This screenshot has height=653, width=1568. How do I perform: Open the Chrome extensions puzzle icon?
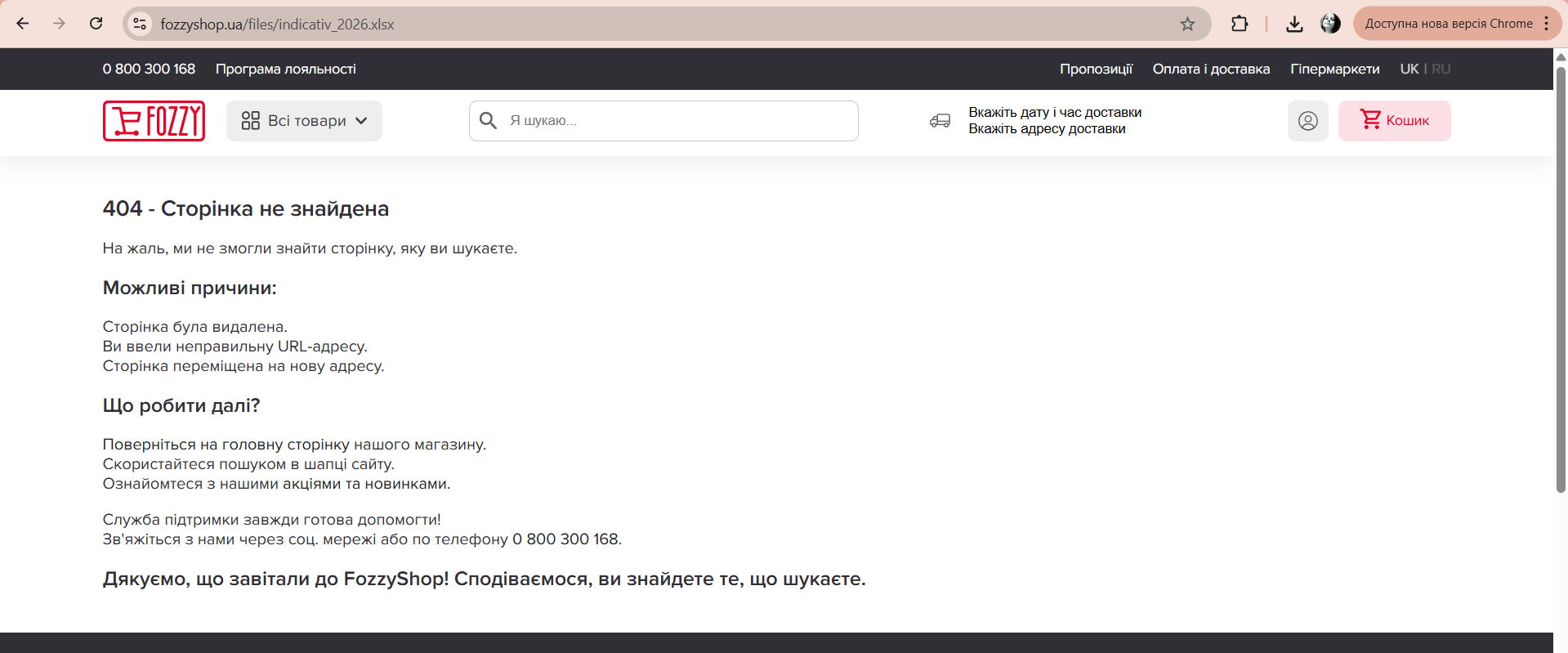1239,25
